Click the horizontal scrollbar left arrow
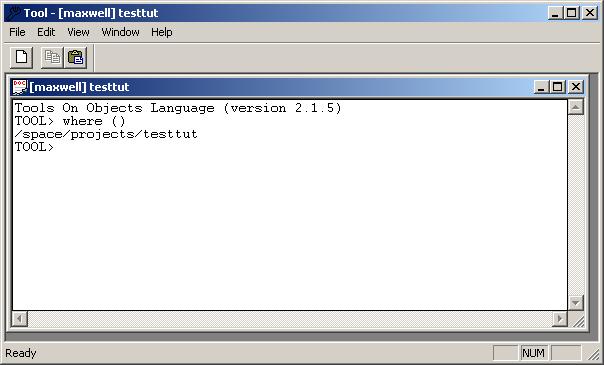The height and width of the screenshot is (365, 604). click(x=19, y=319)
